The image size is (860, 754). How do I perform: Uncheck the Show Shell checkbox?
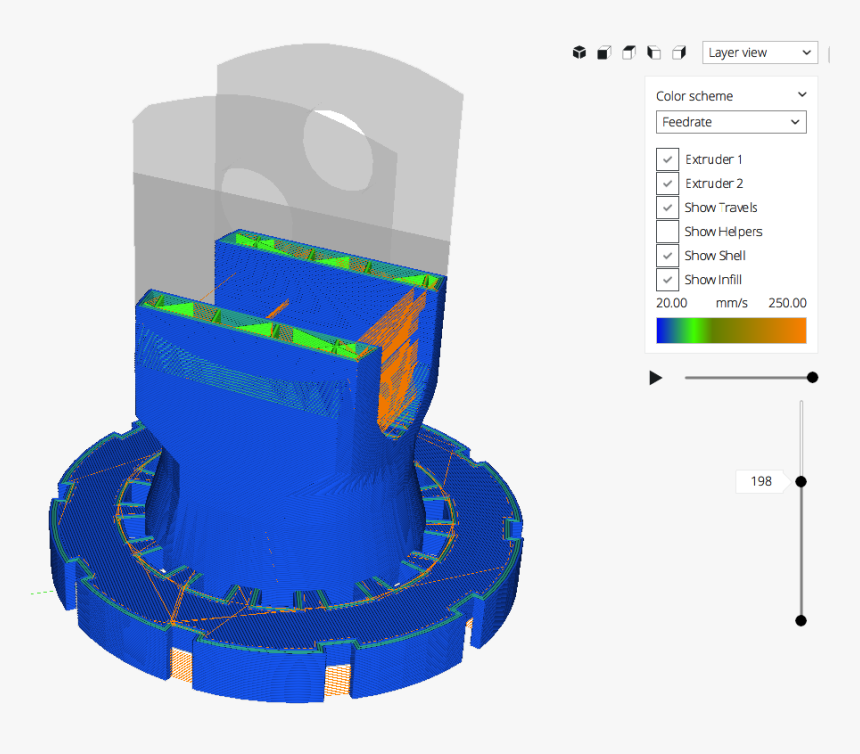tap(667, 256)
